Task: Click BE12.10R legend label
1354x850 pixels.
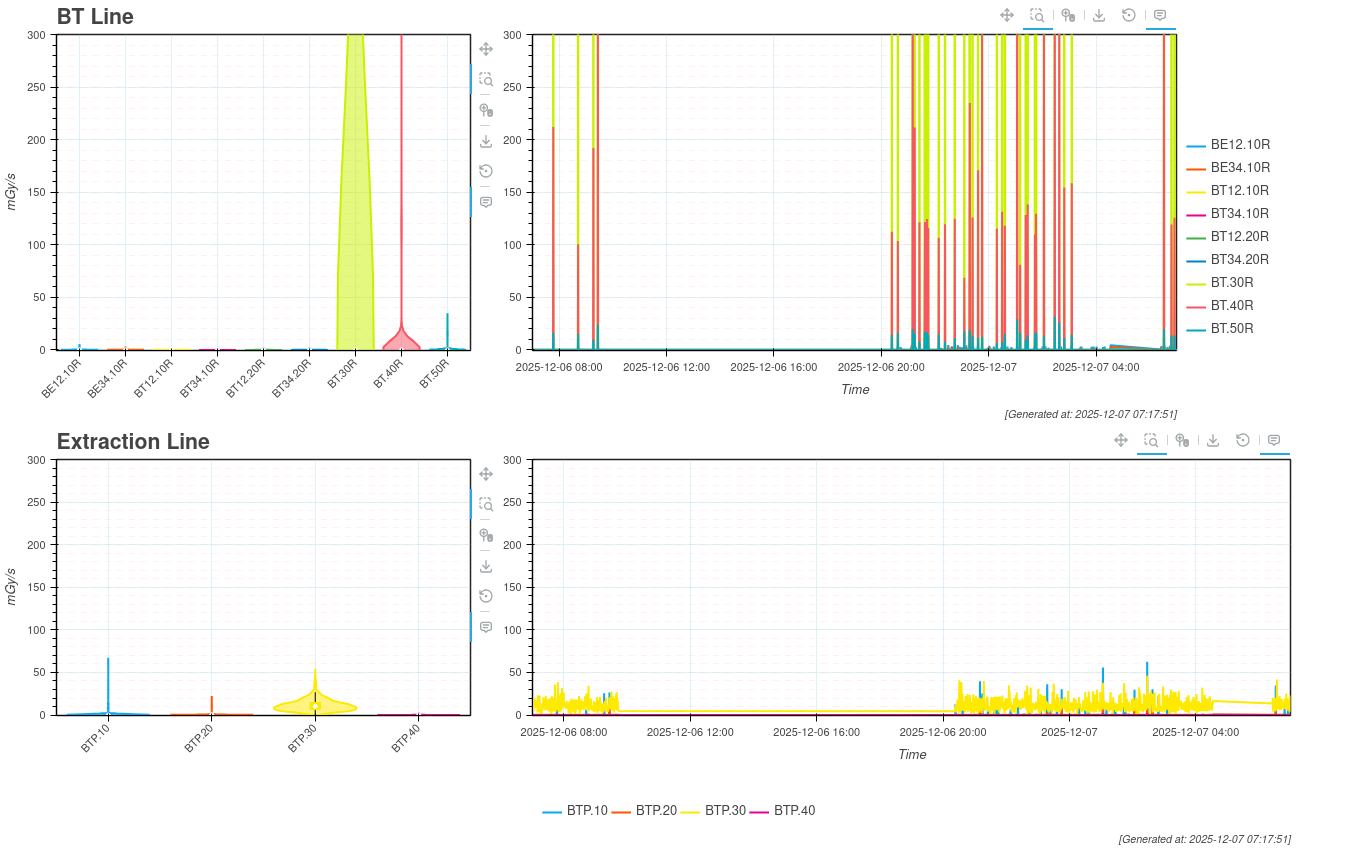Action: coord(1240,145)
